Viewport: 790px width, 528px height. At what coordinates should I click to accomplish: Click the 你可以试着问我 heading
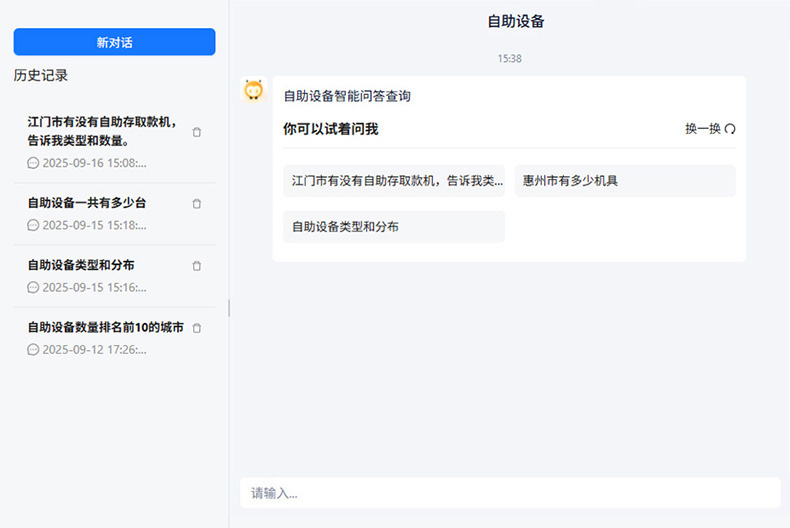[x=331, y=129]
